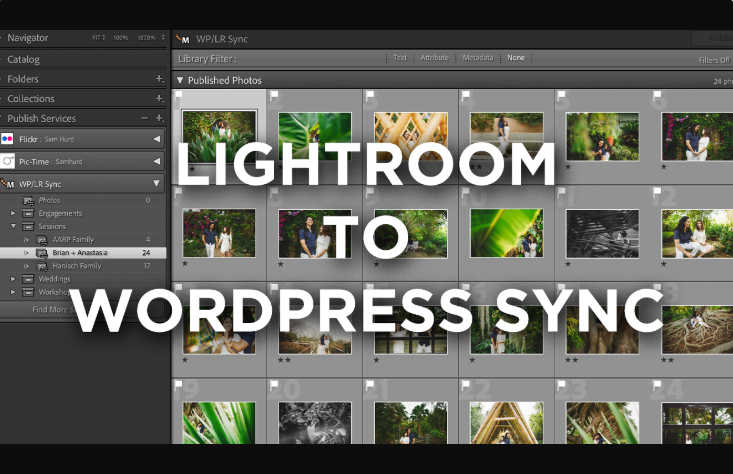
Task: Select the Attribute library filter tab
Action: (434, 57)
